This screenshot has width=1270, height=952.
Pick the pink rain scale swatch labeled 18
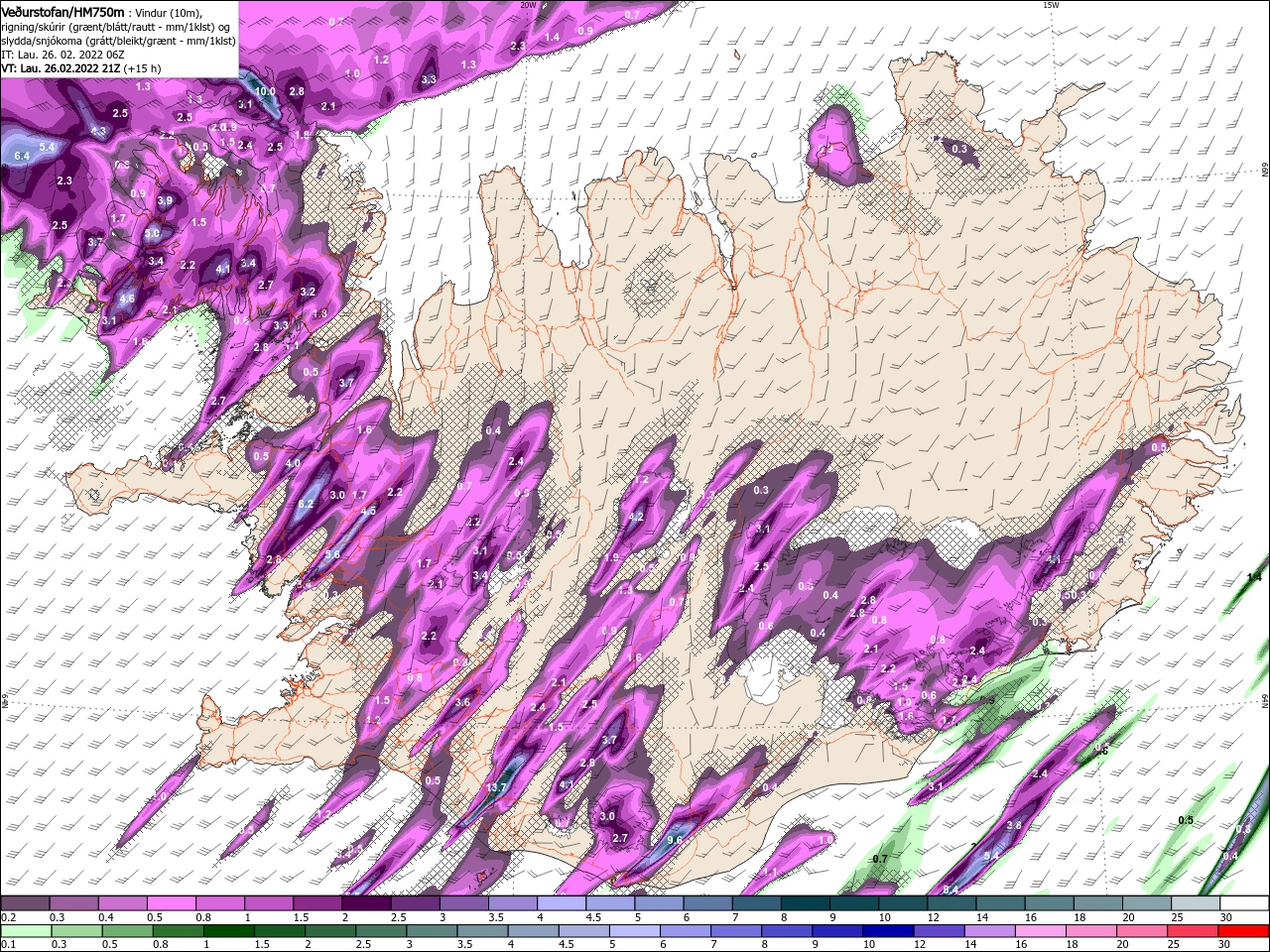point(1090,931)
